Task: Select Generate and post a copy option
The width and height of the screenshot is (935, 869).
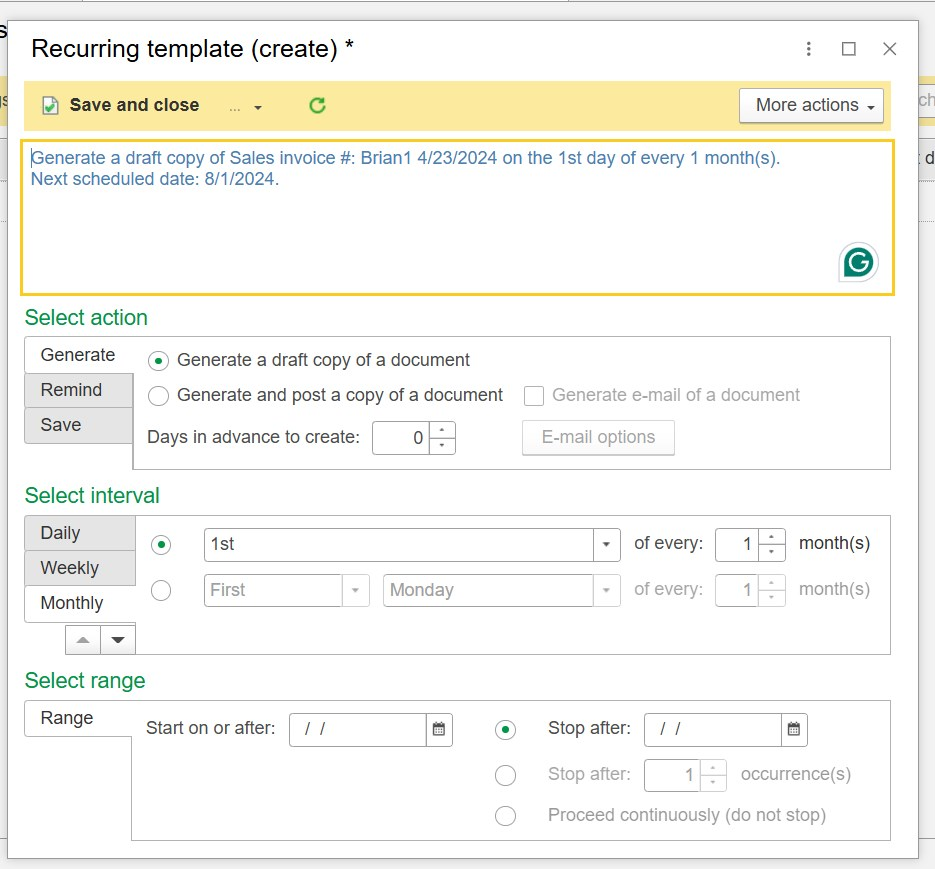Action: pos(158,395)
